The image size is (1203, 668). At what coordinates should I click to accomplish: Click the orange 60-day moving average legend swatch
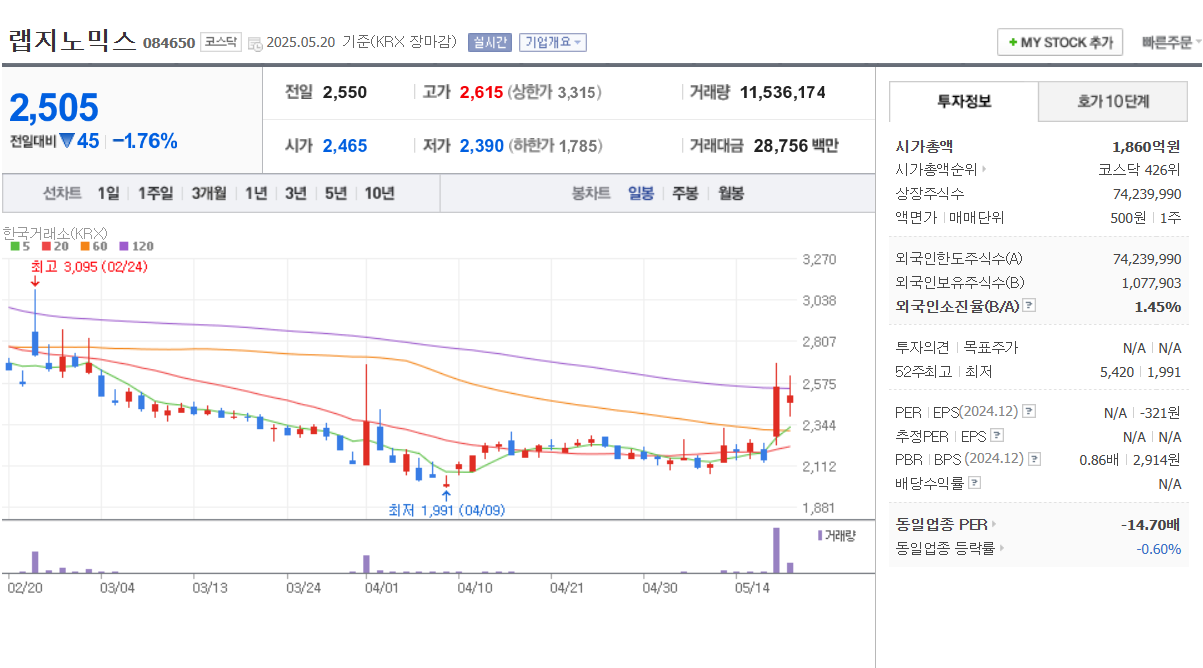[x=84, y=245]
